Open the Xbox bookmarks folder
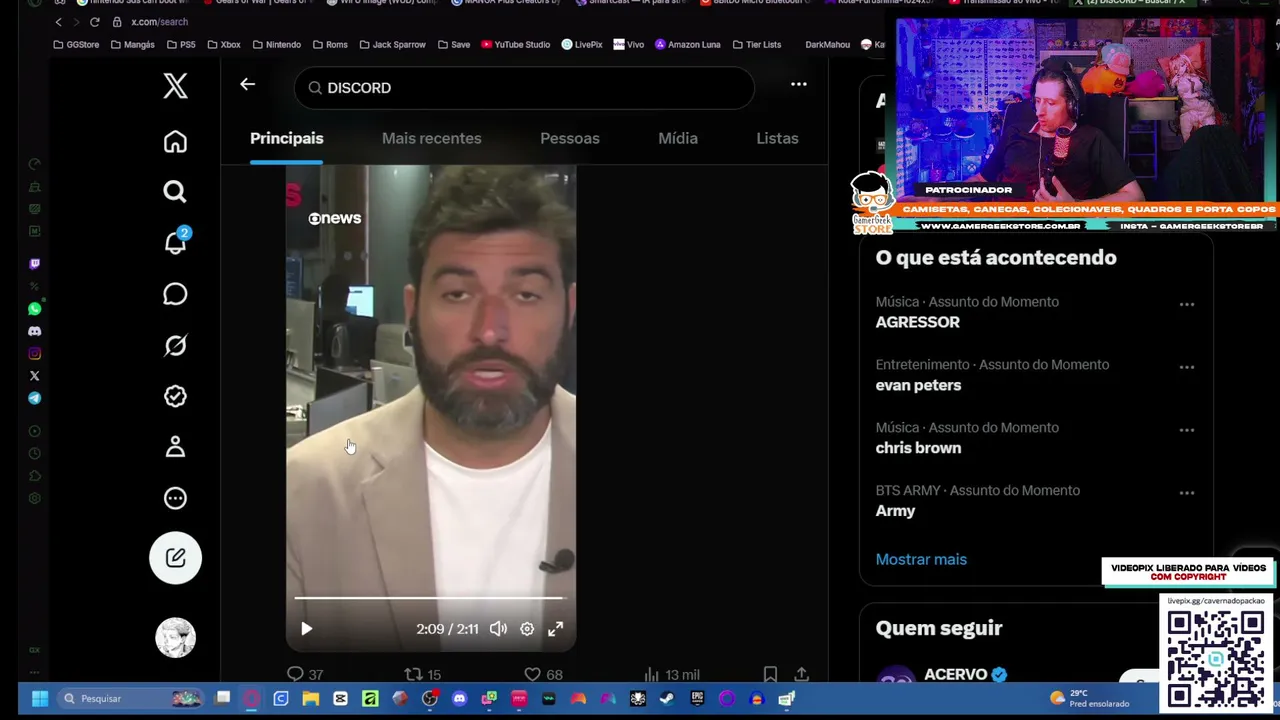Screen dimensions: 1280x720 point(223,45)
